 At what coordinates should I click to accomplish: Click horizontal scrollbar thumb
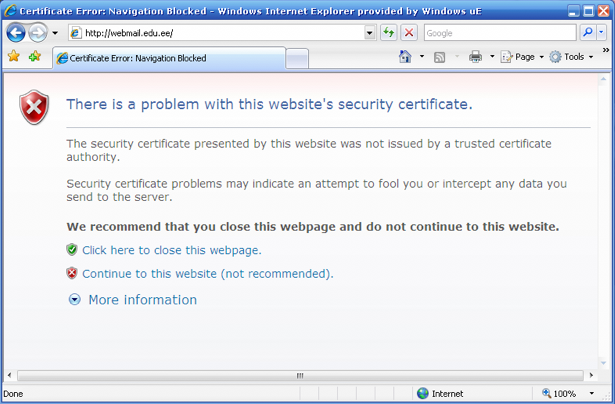pyautogui.click(x=300, y=375)
